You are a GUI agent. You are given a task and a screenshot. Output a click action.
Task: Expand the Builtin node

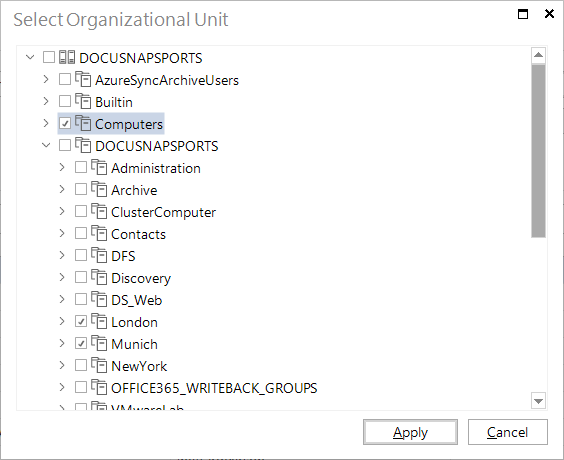46,101
